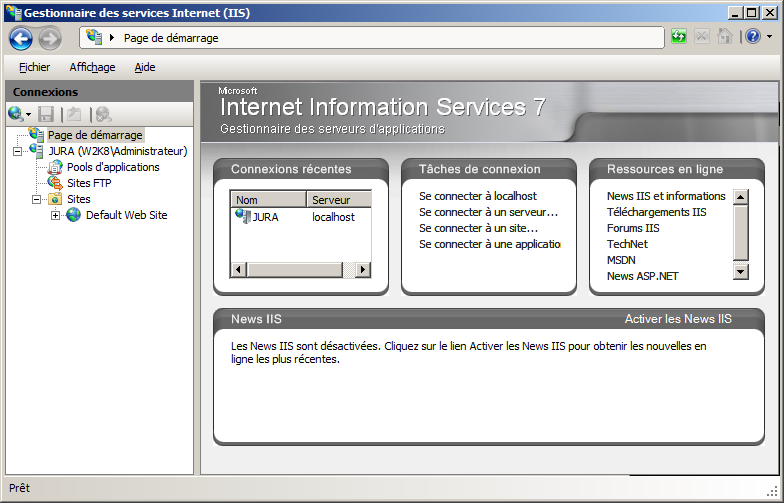Click the Home icon in the toolbar
This screenshot has width=784, height=503.
[x=724, y=37]
